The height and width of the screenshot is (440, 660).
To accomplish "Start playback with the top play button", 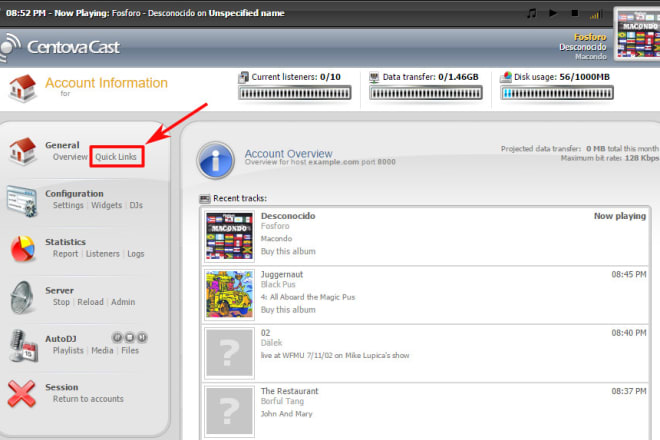I will click(553, 13).
